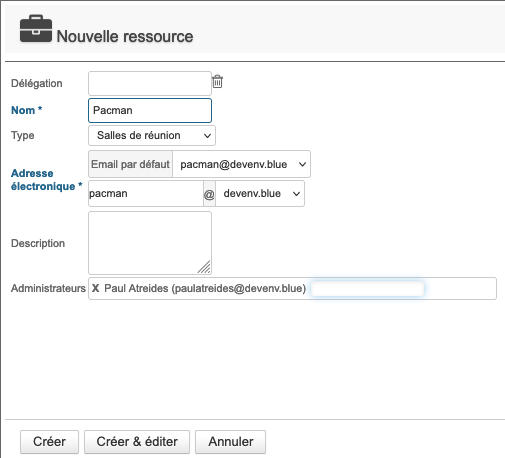
Task: Click the Email par défaut label
Action: (x=130, y=164)
